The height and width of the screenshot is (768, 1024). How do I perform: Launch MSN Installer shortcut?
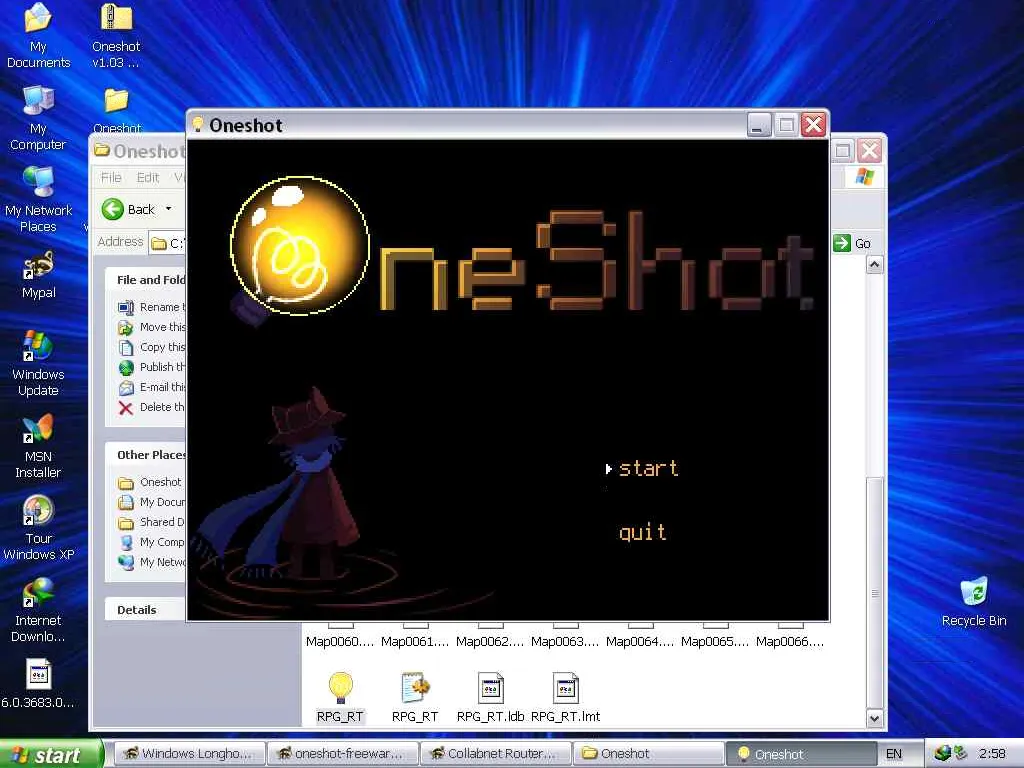pyautogui.click(x=38, y=447)
